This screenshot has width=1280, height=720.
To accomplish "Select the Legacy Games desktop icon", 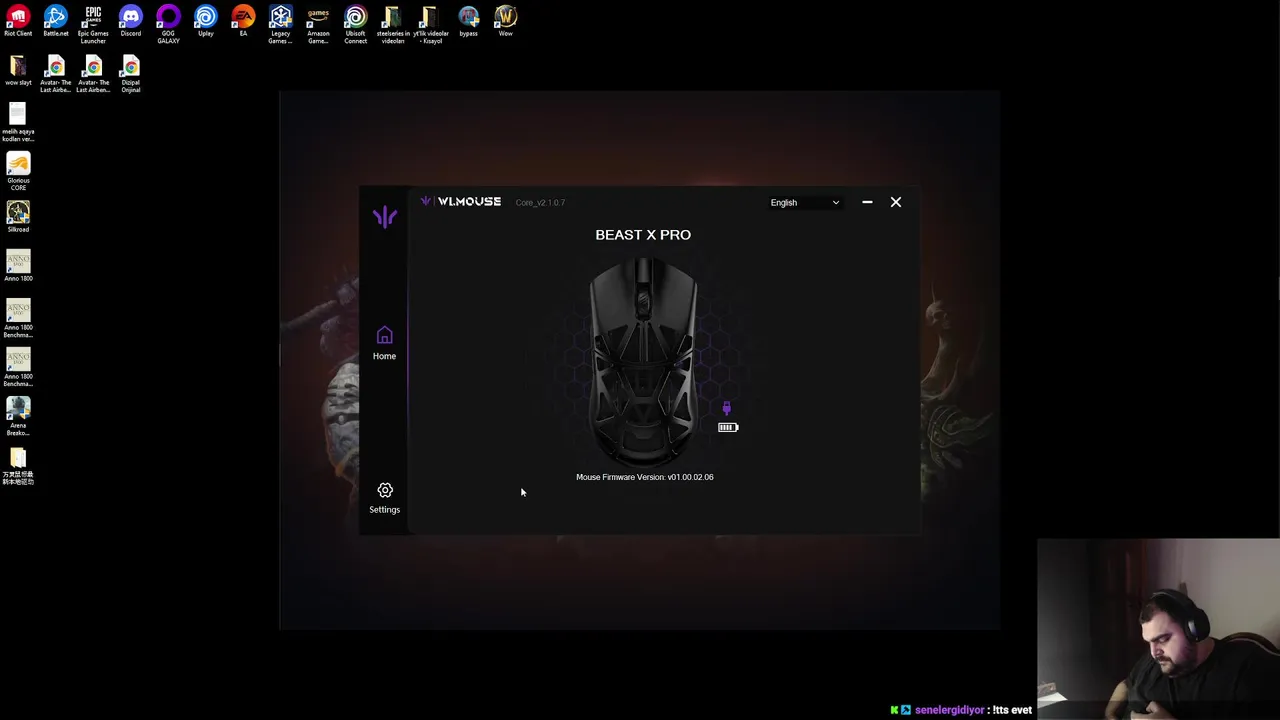I will 281,25.
